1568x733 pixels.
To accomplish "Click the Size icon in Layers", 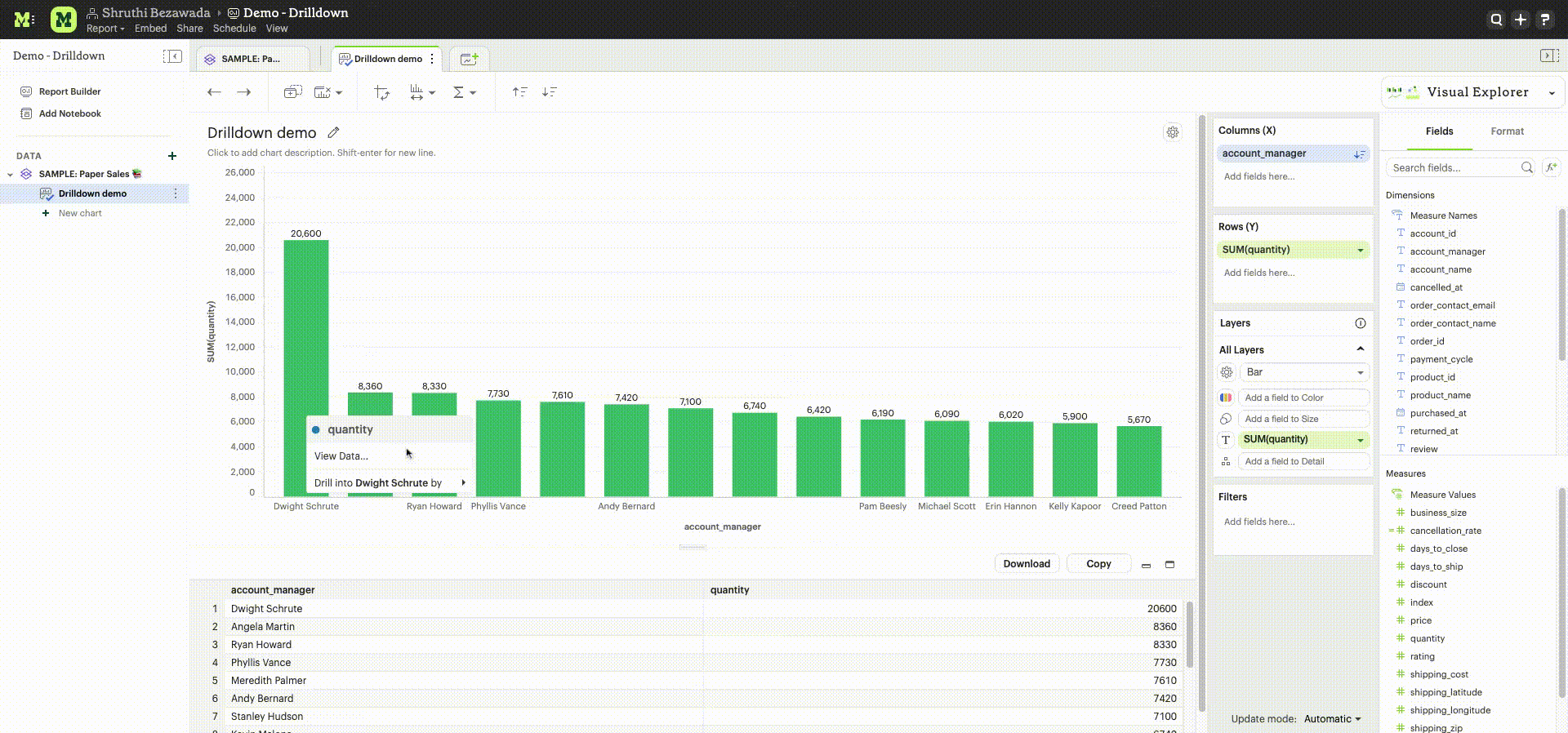I will [x=1226, y=419].
